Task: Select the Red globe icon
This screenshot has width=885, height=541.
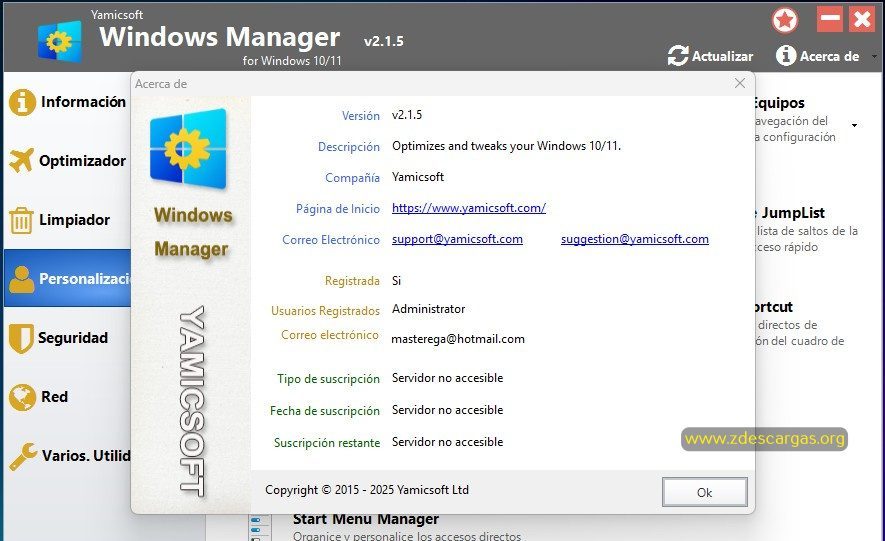Action: [22, 397]
